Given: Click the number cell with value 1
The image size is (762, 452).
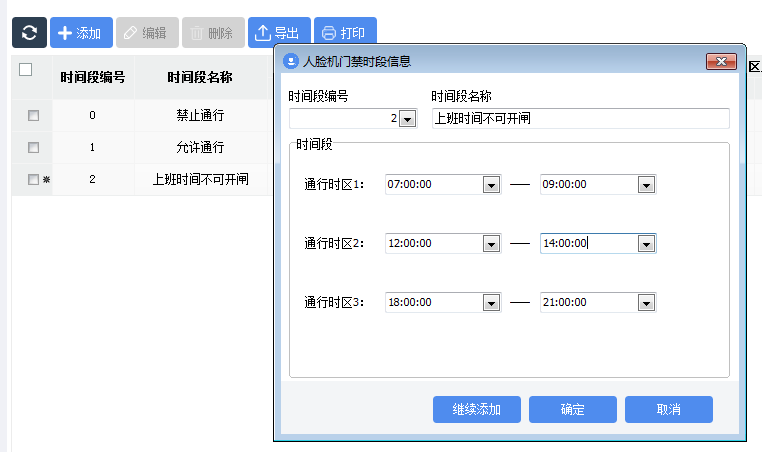Looking at the screenshot, I should click(93, 147).
